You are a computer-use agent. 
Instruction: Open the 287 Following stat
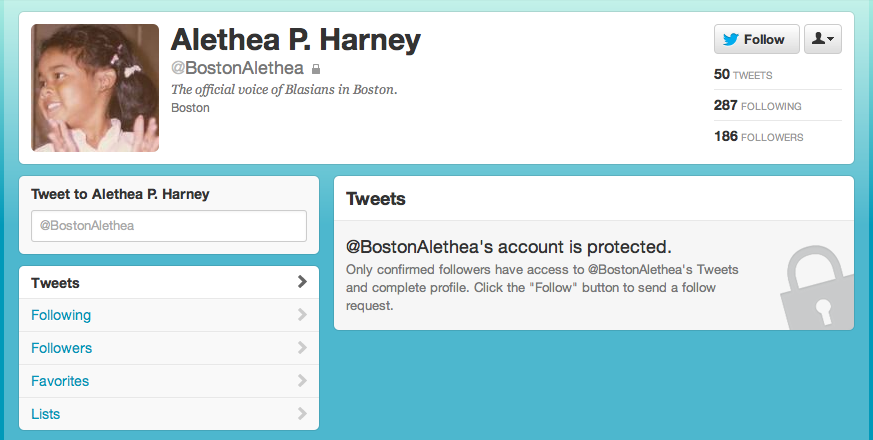point(757,106)
